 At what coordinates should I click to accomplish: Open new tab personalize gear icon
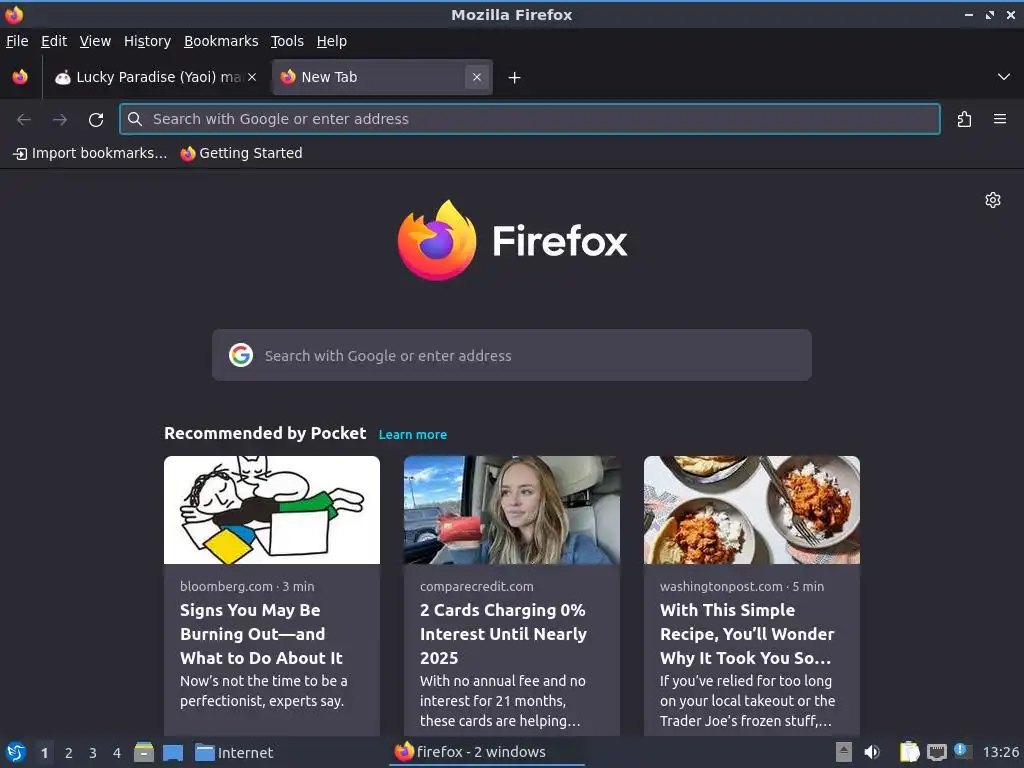[993, 200]
